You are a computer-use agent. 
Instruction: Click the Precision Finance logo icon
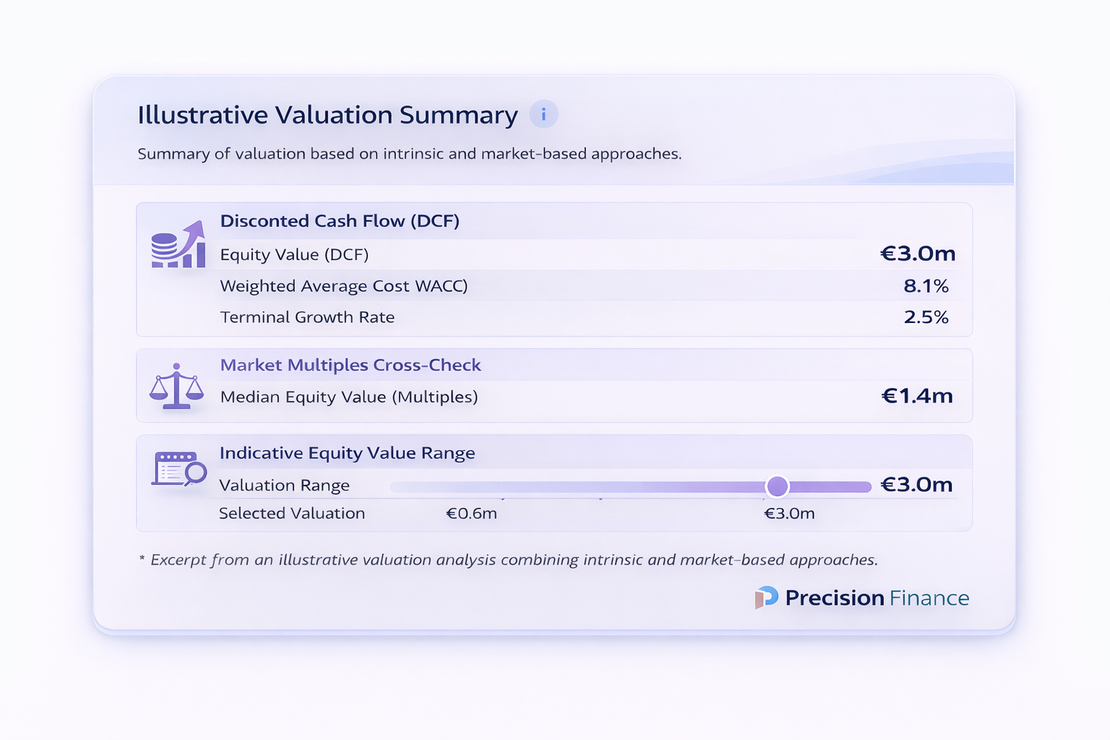pyautogui.click(x=766, y=598)
